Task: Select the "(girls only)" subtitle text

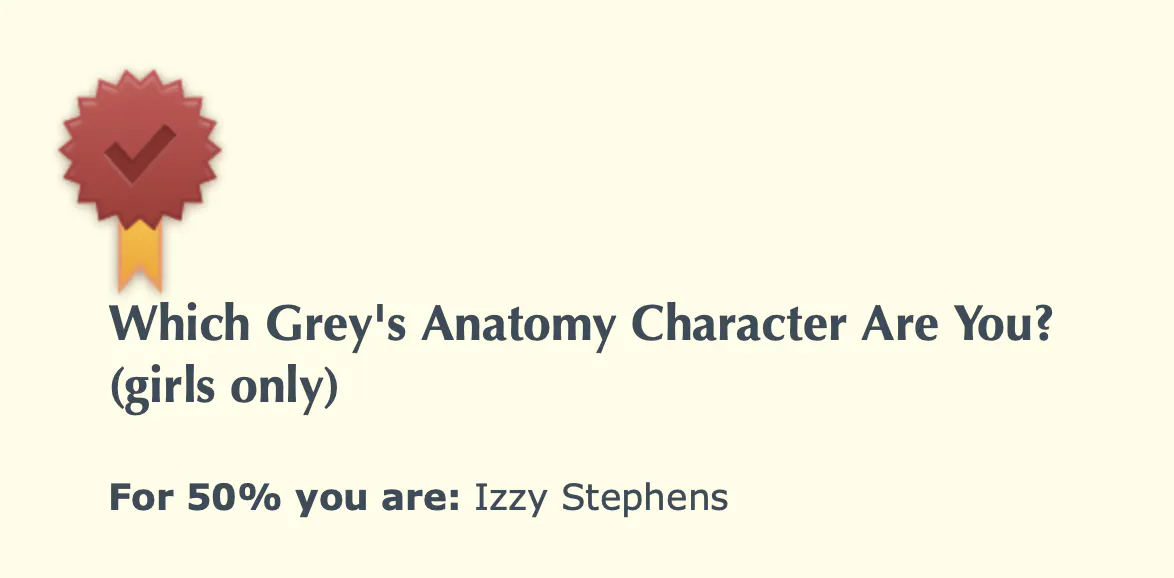Action: tap(224, 389)
